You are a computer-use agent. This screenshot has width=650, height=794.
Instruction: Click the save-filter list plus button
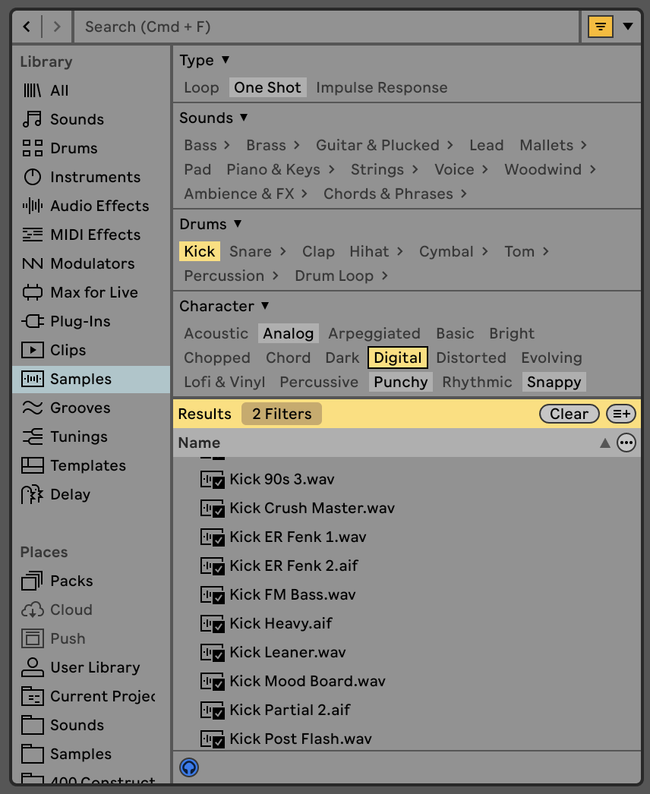621,414
